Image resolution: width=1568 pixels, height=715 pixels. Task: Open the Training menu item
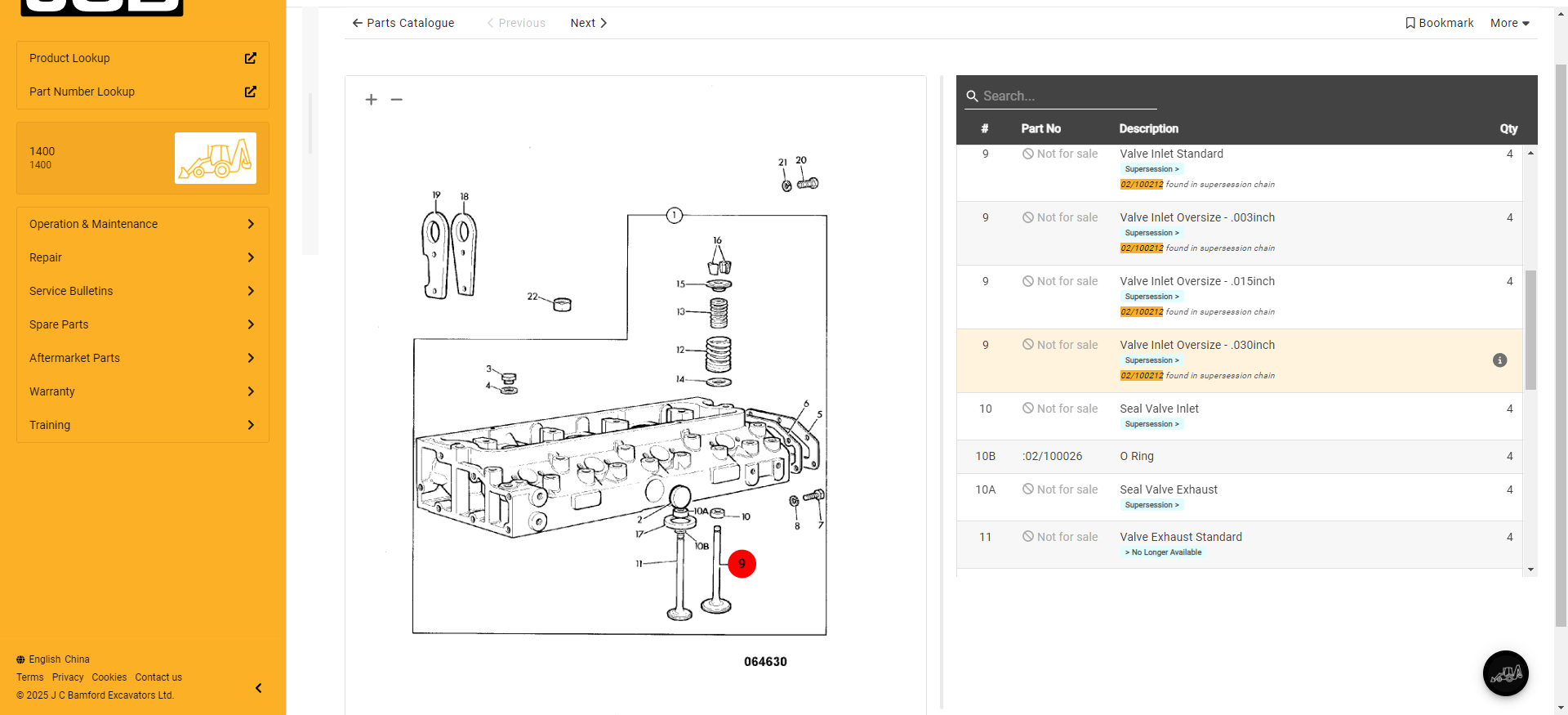143,425
